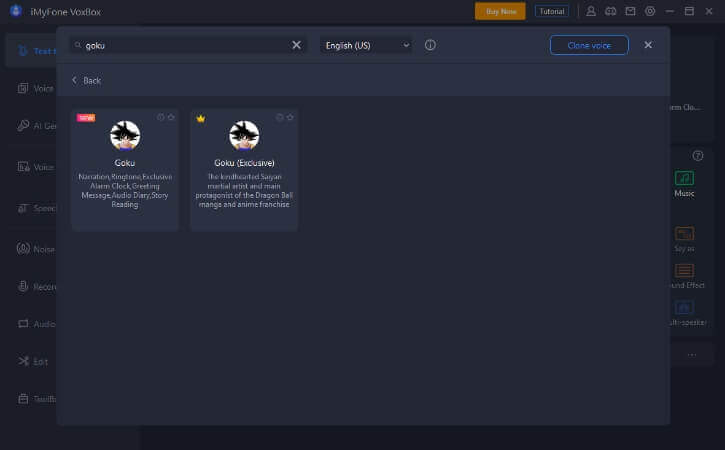This screenshot has height=450, width=725.
Task: Close the voice selection dialog
Action: click(x=648, y=45)
